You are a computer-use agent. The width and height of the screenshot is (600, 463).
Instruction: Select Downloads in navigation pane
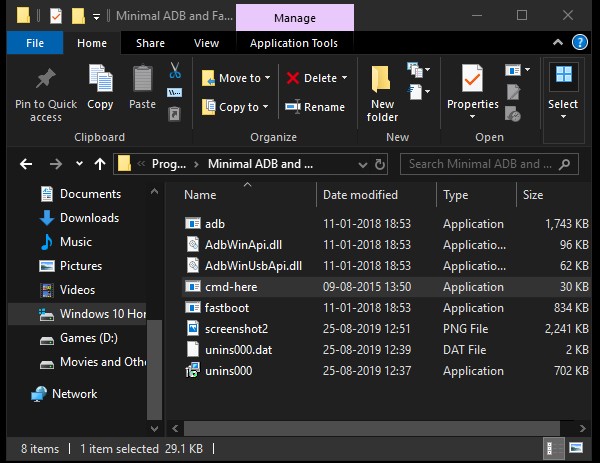click(x=80, y=218)
